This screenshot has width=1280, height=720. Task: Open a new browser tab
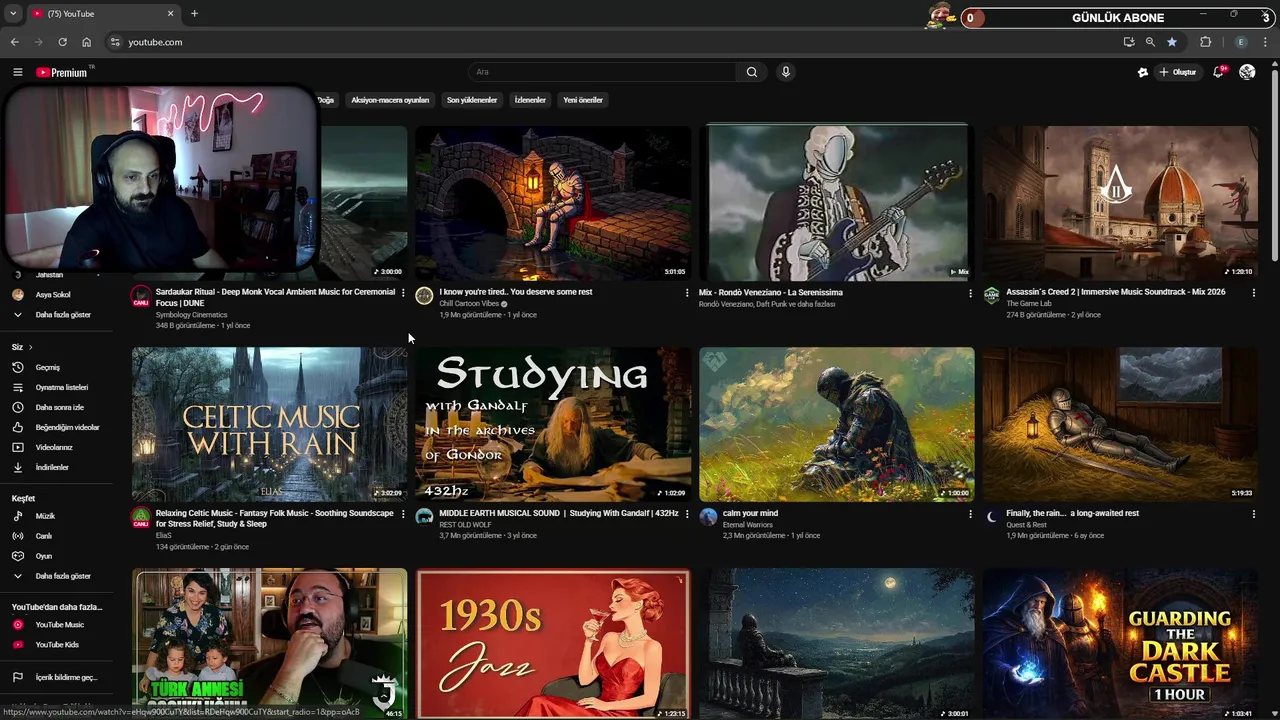(x=194, y=14)
